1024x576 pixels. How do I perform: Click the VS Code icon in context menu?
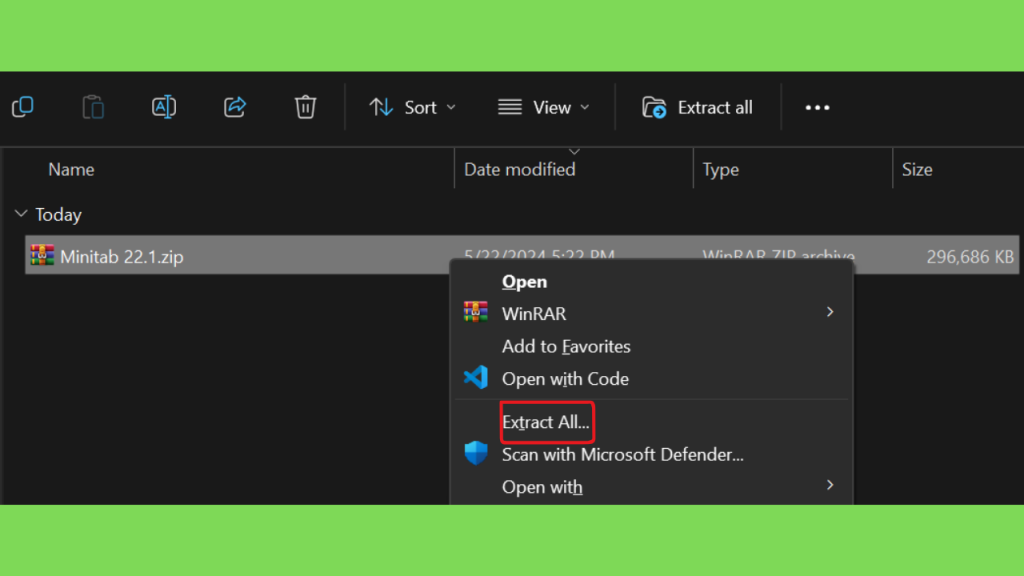(x=476, y=378)
